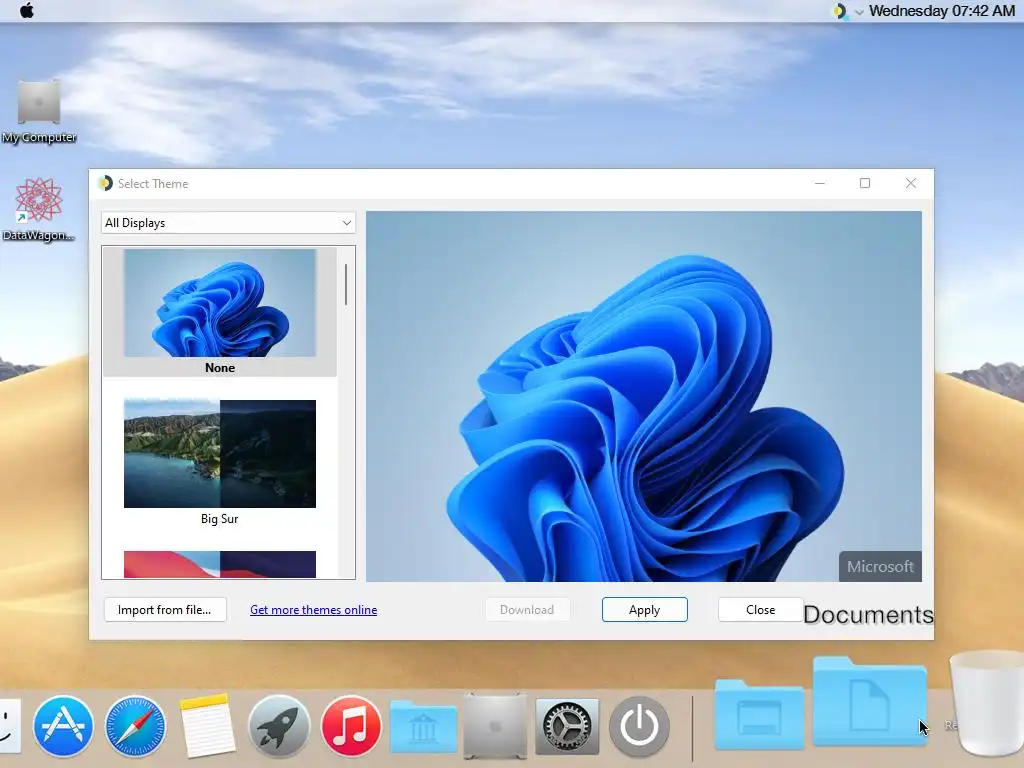
Task: Click the Select Theme title bar app icon
Action: click(105, 184)
